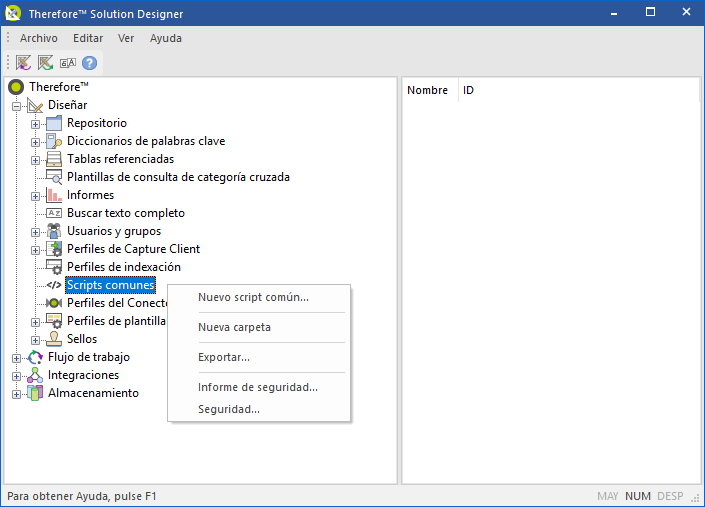The height and width of the screenshot is (507, 705).
Task: Select the Buscar texto completo item
Action: [x=126, y=213]
